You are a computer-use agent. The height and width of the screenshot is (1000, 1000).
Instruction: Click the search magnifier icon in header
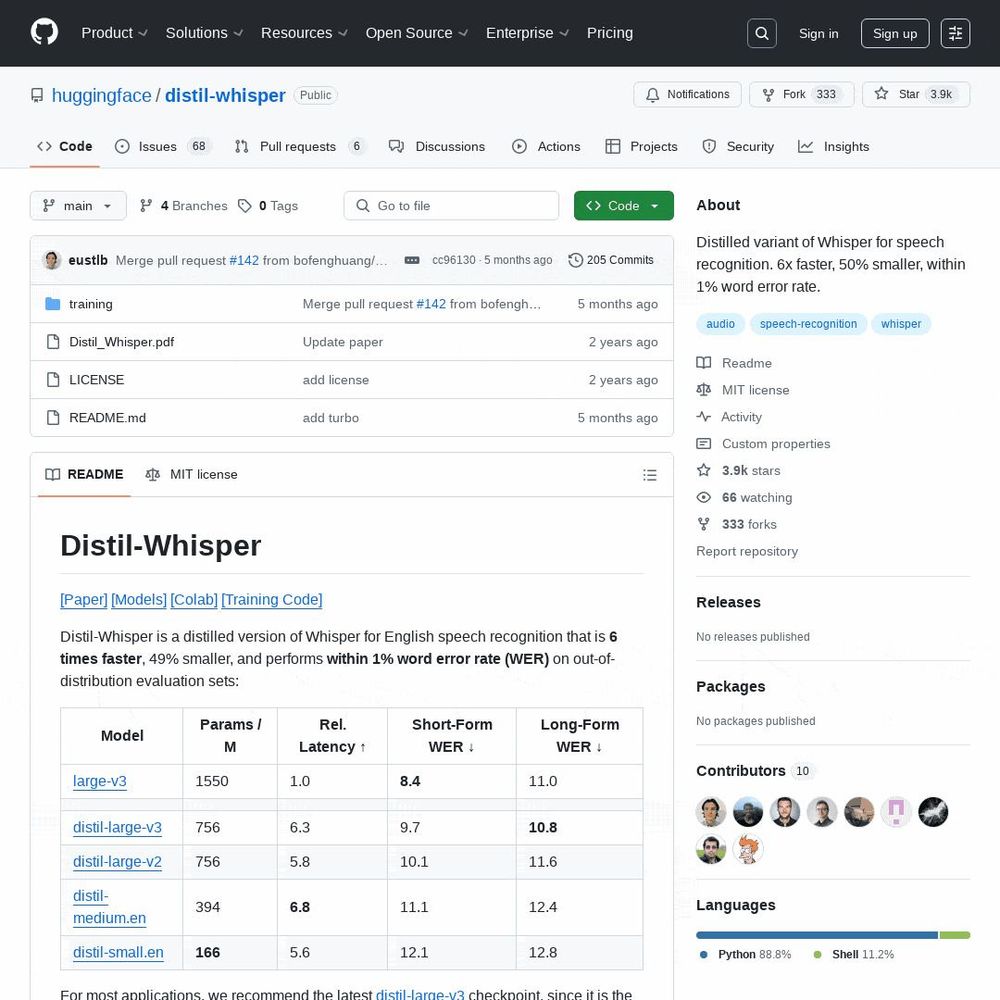point(761,33)
